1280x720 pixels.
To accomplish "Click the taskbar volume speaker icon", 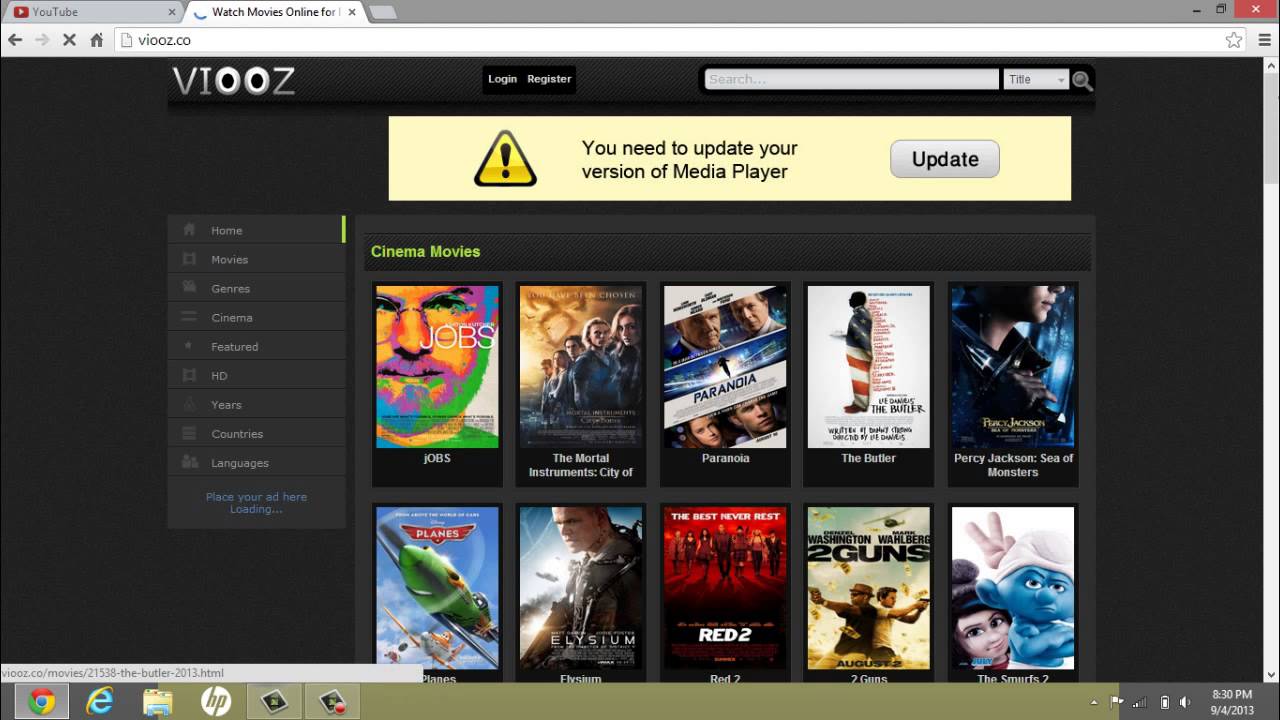I will (x=1185, y=702).
